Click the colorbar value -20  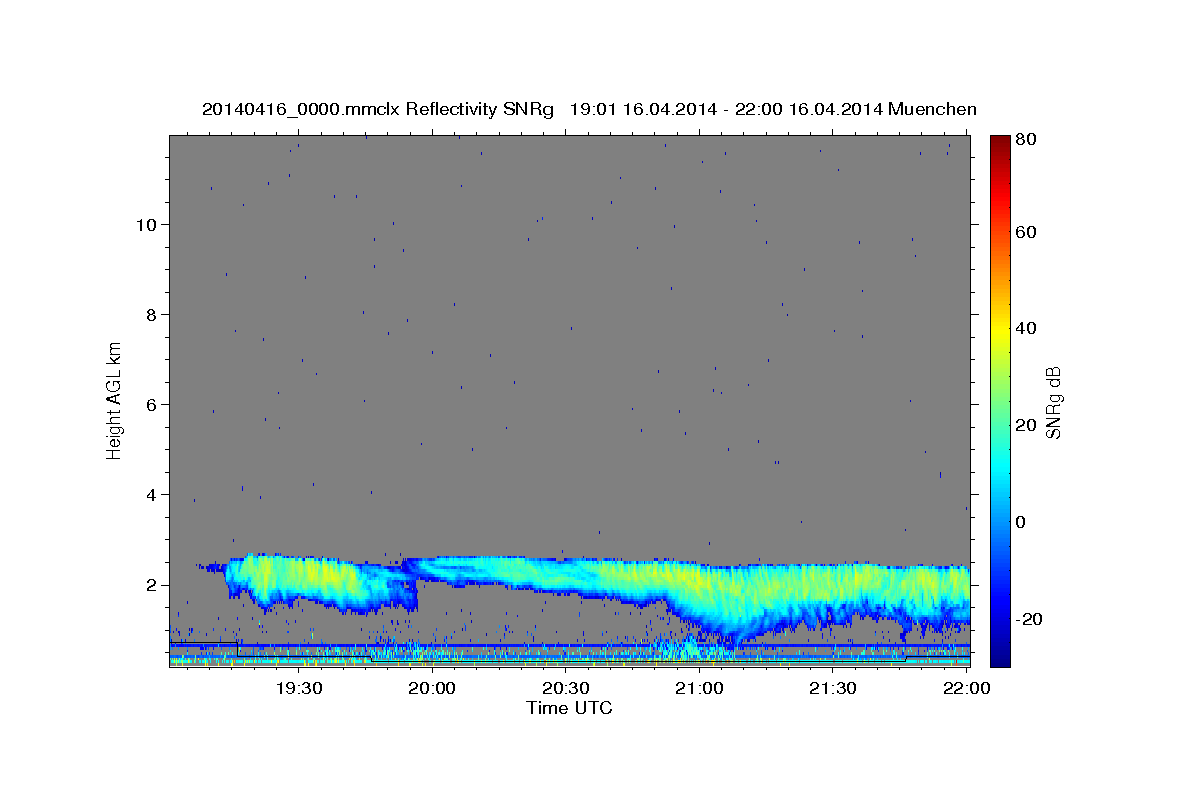(1030, 618)
